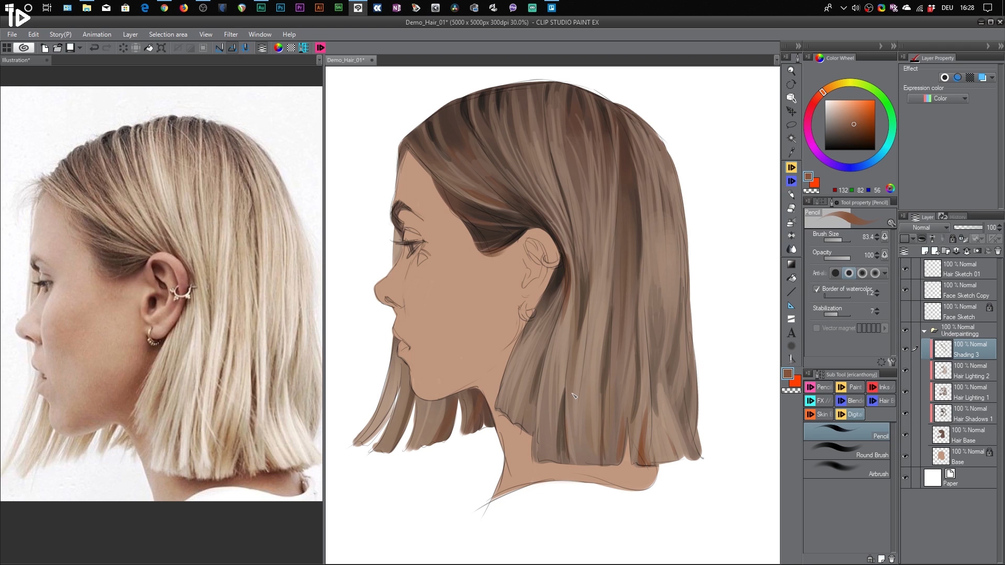
Task: Select the Lasso selection tool
Action: click(792, 125)
